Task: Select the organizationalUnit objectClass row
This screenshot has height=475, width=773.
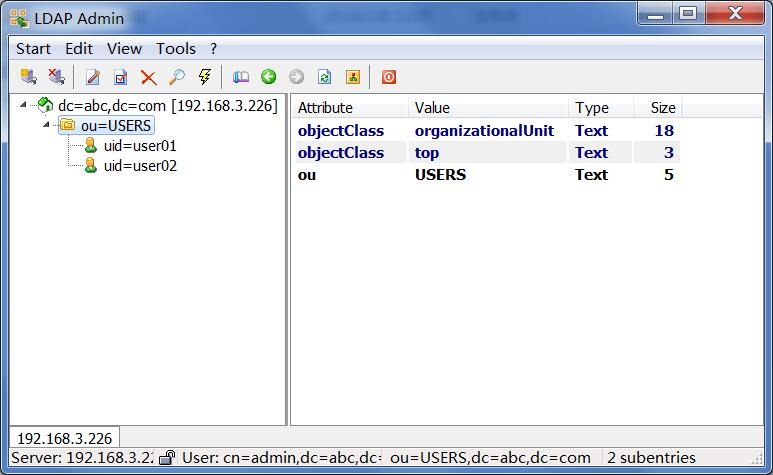Action: [x=488, y=131]
